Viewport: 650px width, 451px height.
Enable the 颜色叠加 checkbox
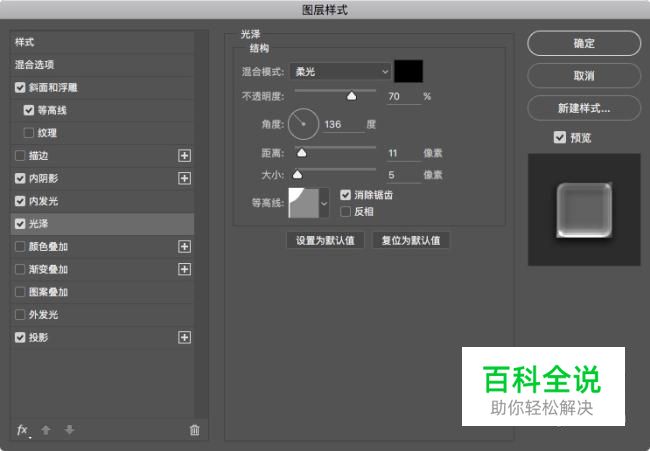[x=20, y=247]
